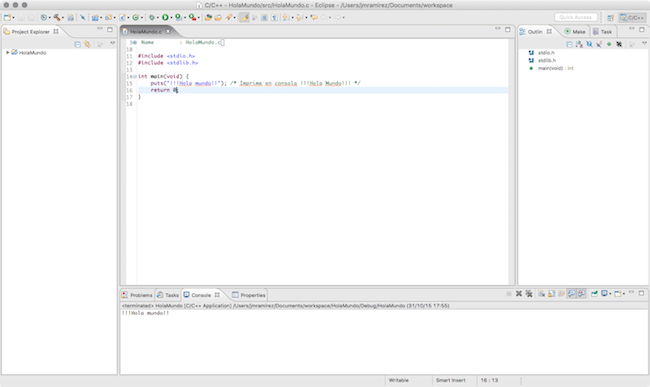Toggle Hide Inactive Elements in Outline toolbar

pyautogui.click(x=619, y=44)
